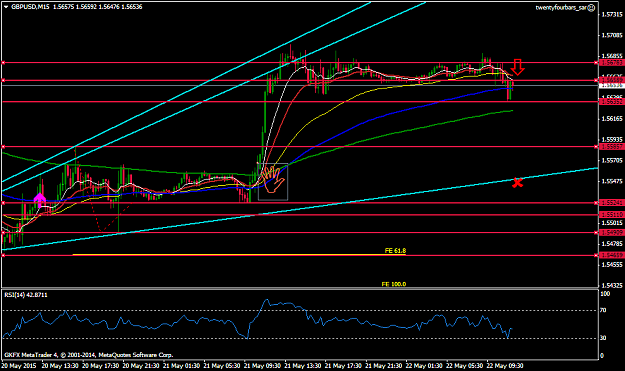Click the 21 May 17:30 time label
The height and width of the screenshot is (371, 625).
click(344, 365)
